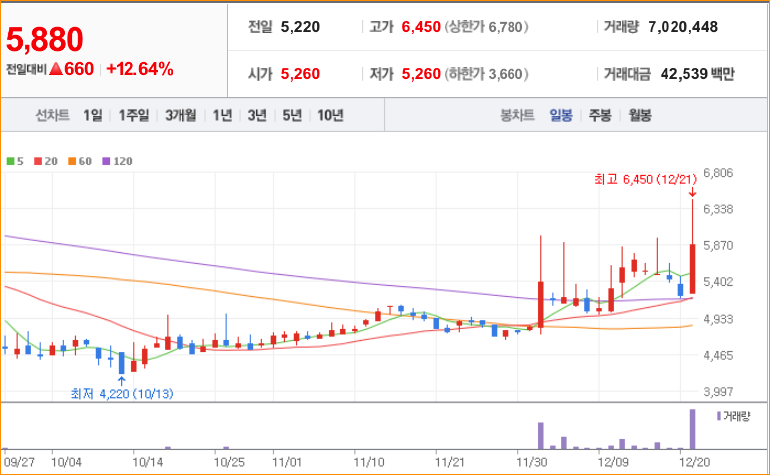Click the change amount 660
Screen dimensions: 770x475
[79, 69]
